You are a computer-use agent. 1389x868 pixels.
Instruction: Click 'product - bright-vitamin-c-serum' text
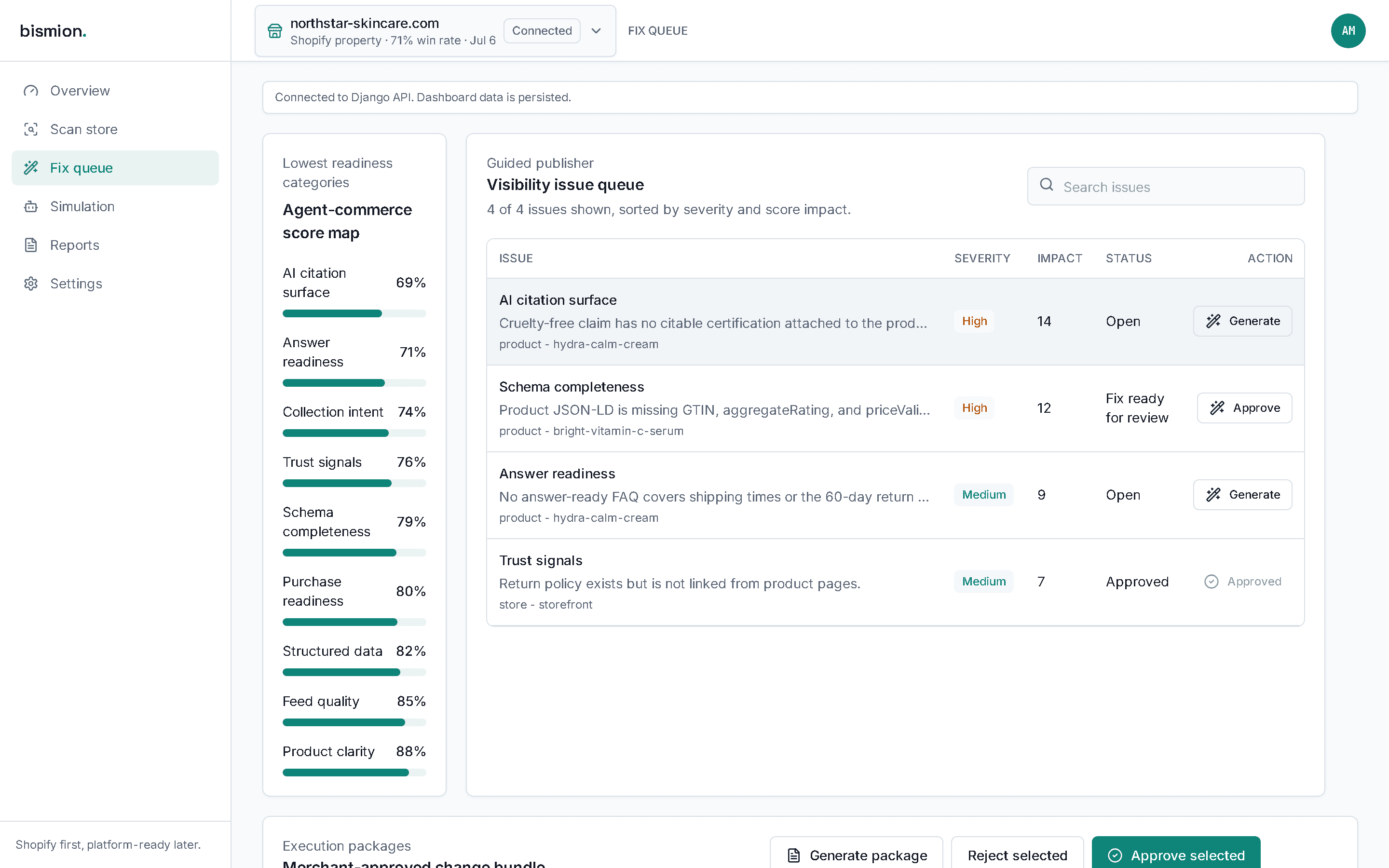[x=591, y=431]
